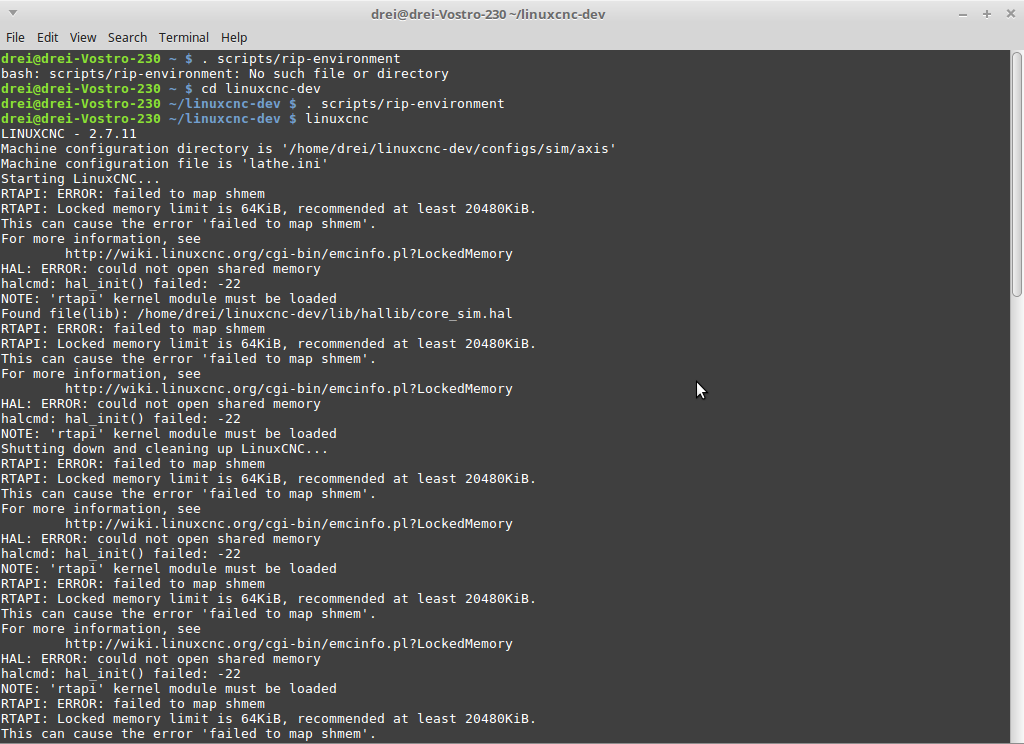Click the 'Machine configuration file is lathe.ini' line
The width and height of the screenshot is (1024, 744).
[x=165, y=164]
